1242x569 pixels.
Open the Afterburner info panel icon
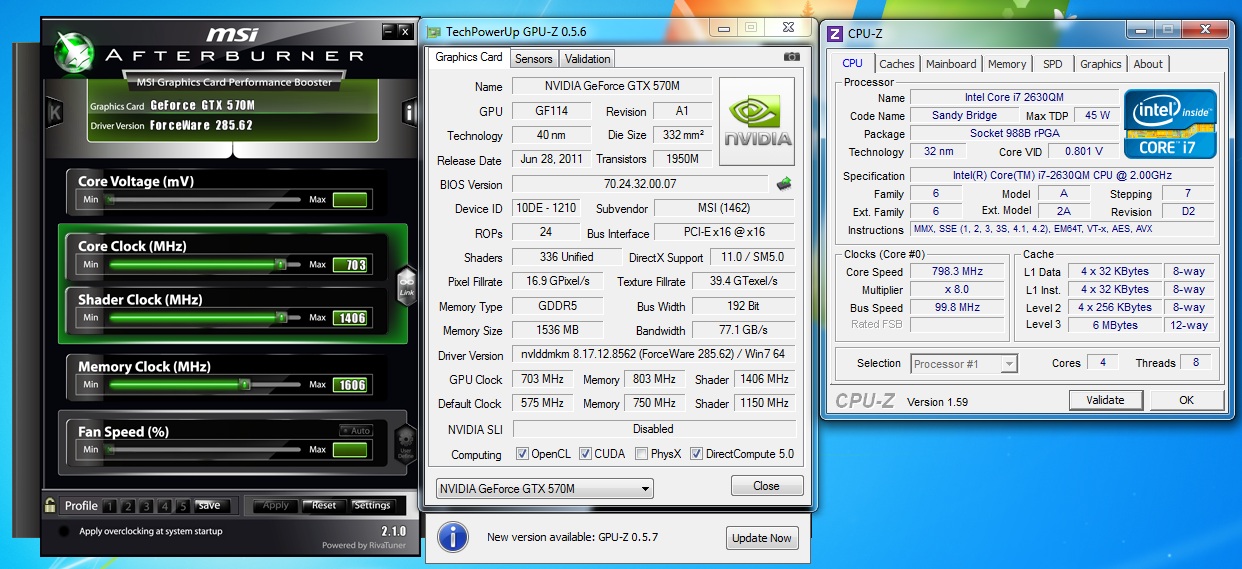pyautogui.click(x=408, y=112)
